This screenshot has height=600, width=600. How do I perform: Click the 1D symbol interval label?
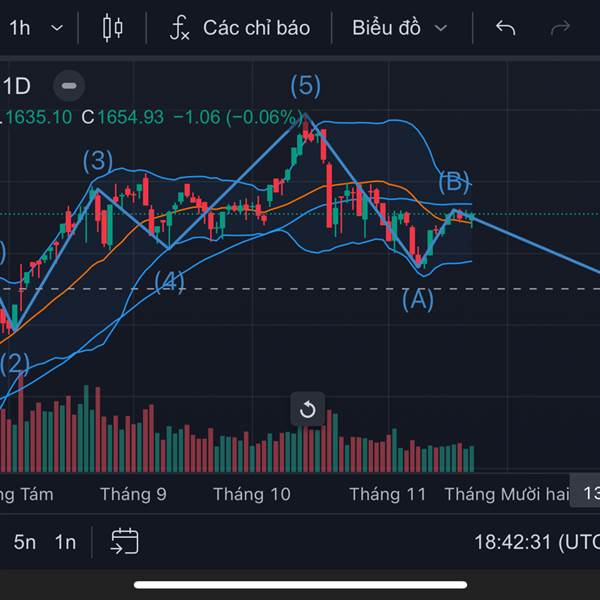coord(17,86)
